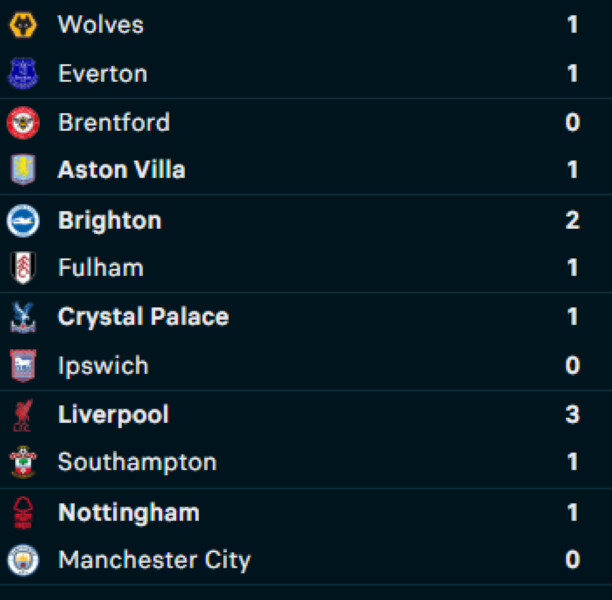Click the Everton club badge
Viewport: 612px width, 600px height.
(x=22, y=73)
